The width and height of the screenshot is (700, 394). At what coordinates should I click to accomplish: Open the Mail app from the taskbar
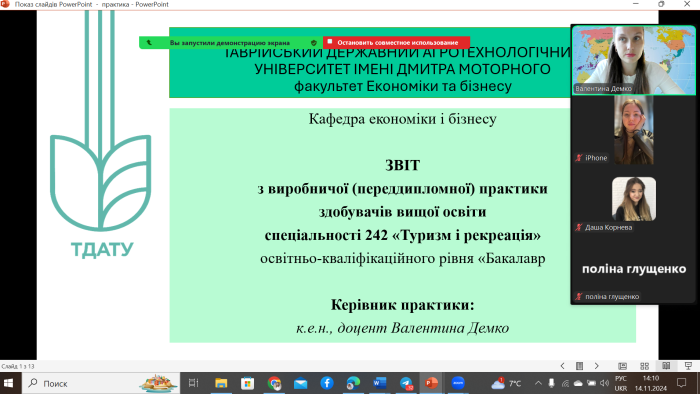point(300,383)
